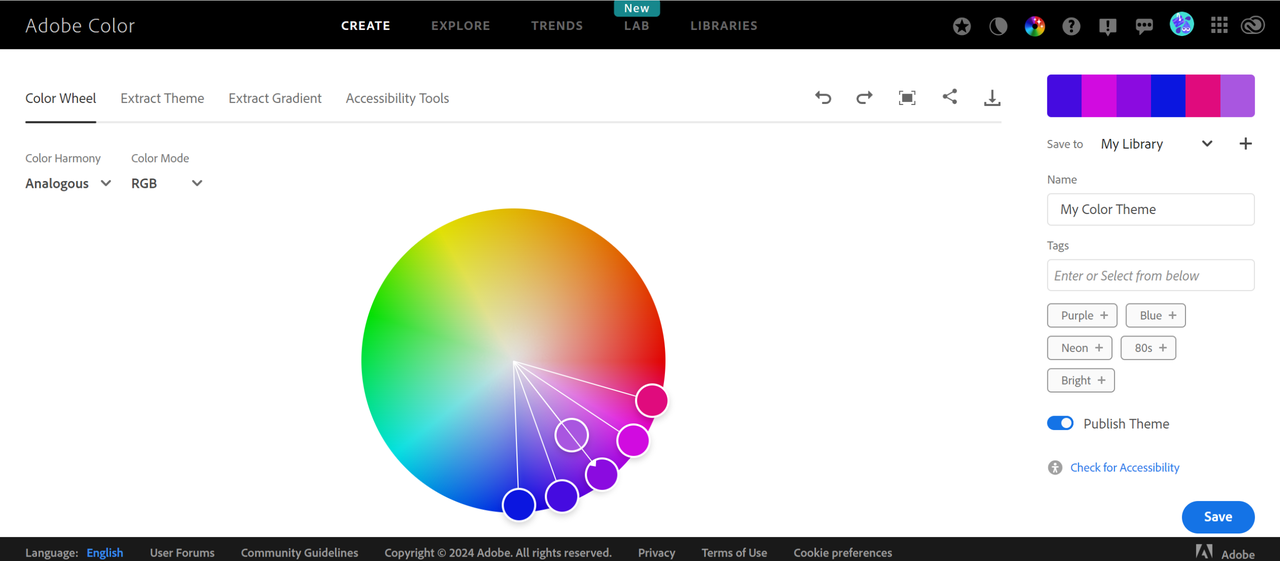This screenshot has height=561, width=1280.
Task: Open the Creative Cloud icon
Action: coord(1253,27)
